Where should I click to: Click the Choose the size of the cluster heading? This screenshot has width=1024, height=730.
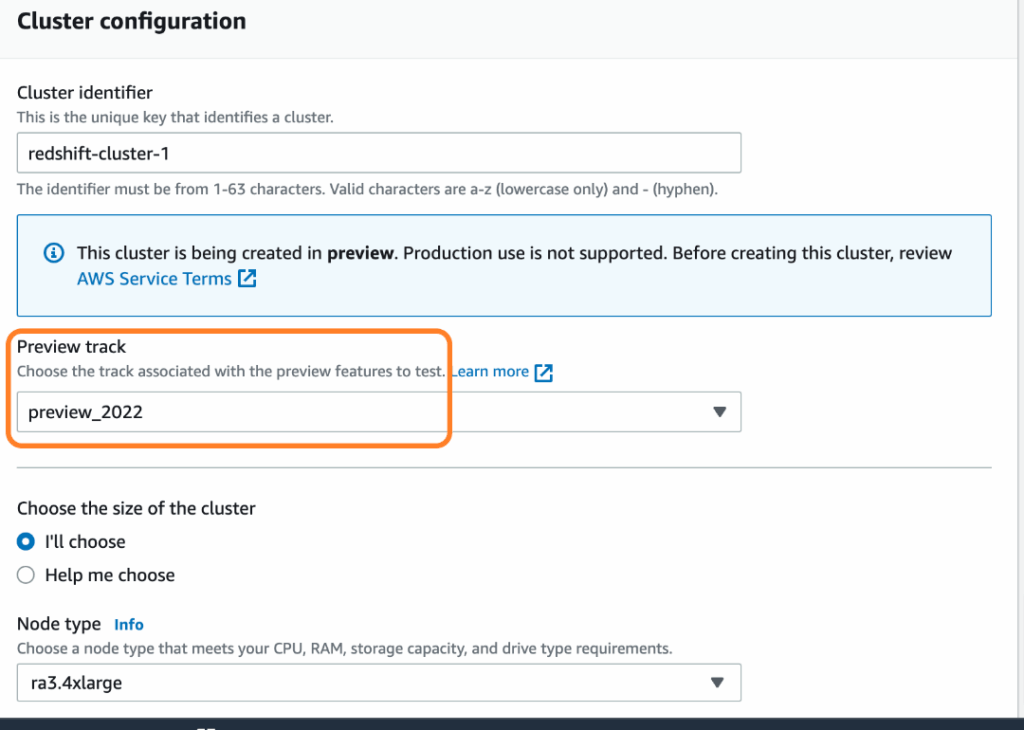pos(136,508)
